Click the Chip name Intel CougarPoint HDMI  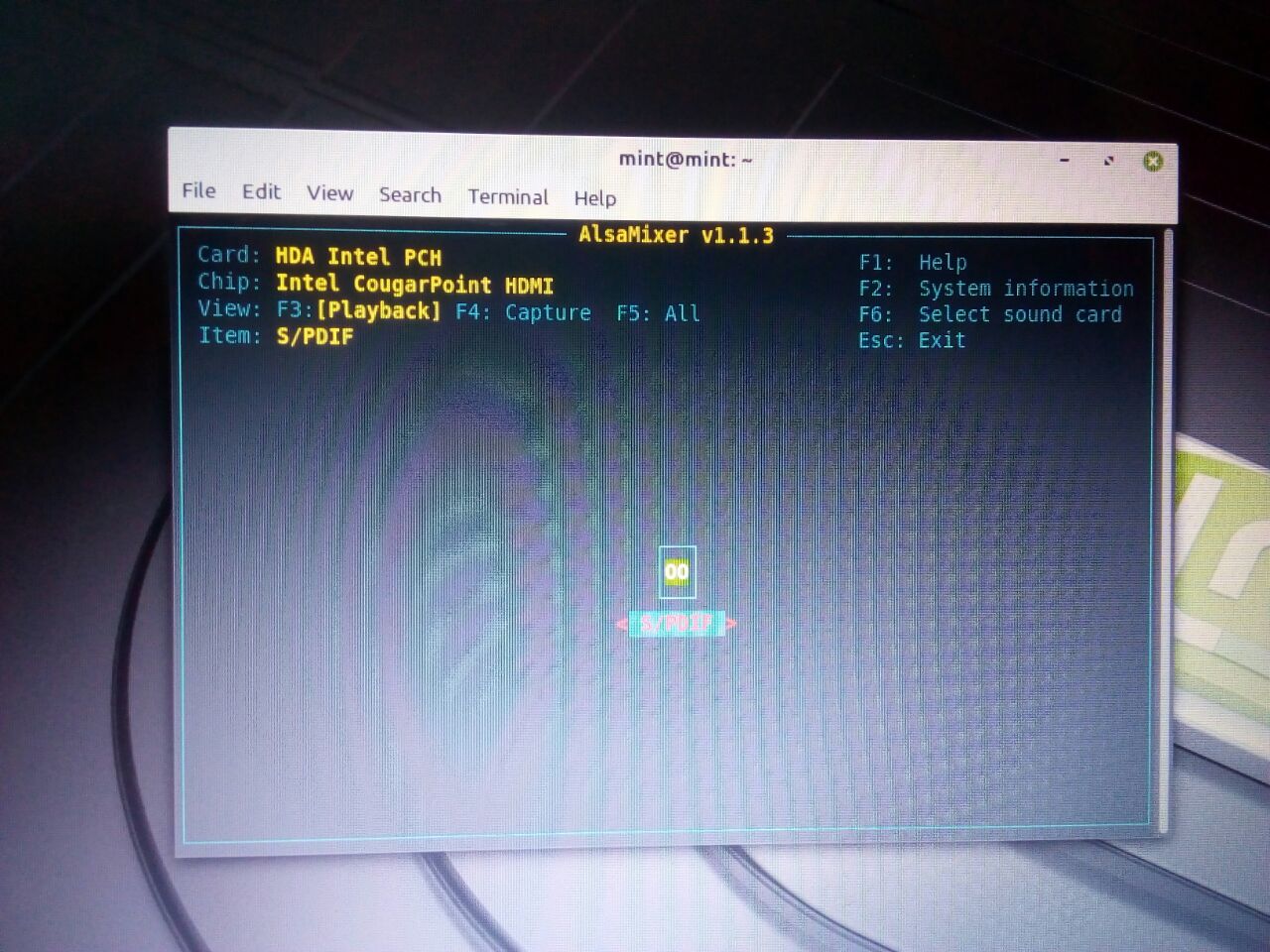pyautogui.click(x=415, y=285)
